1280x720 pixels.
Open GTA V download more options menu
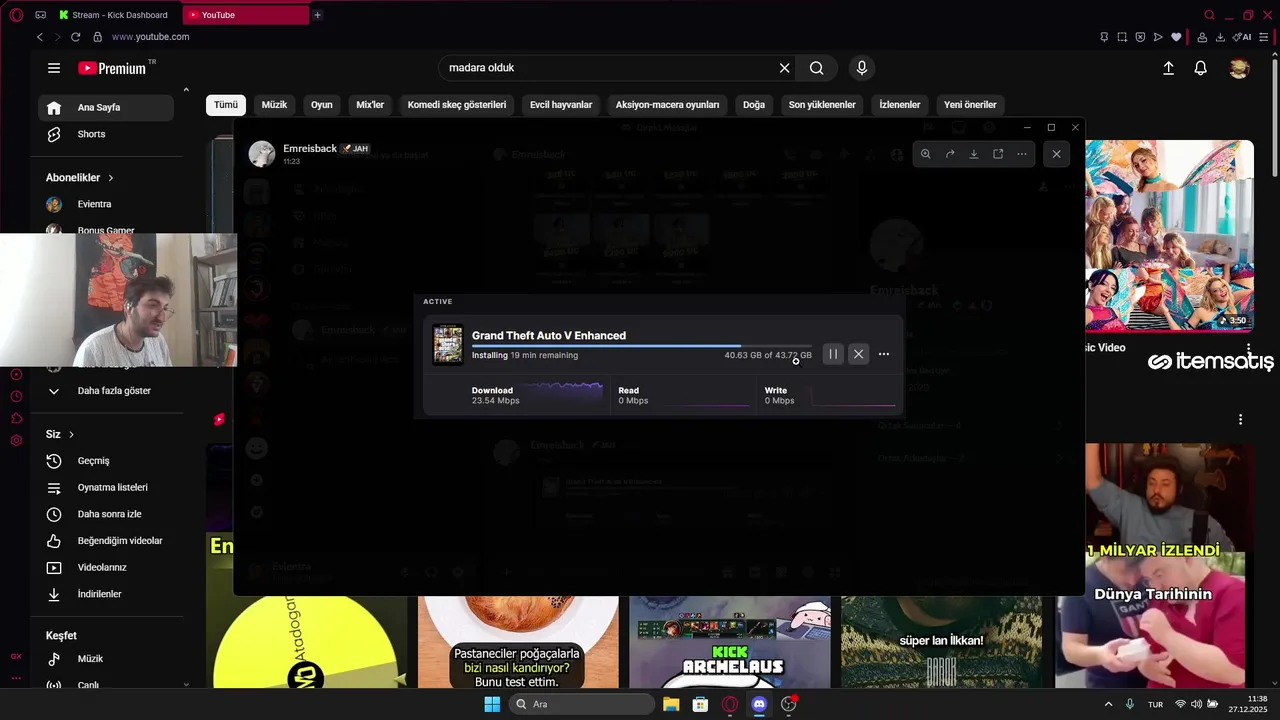click(884, 354)
